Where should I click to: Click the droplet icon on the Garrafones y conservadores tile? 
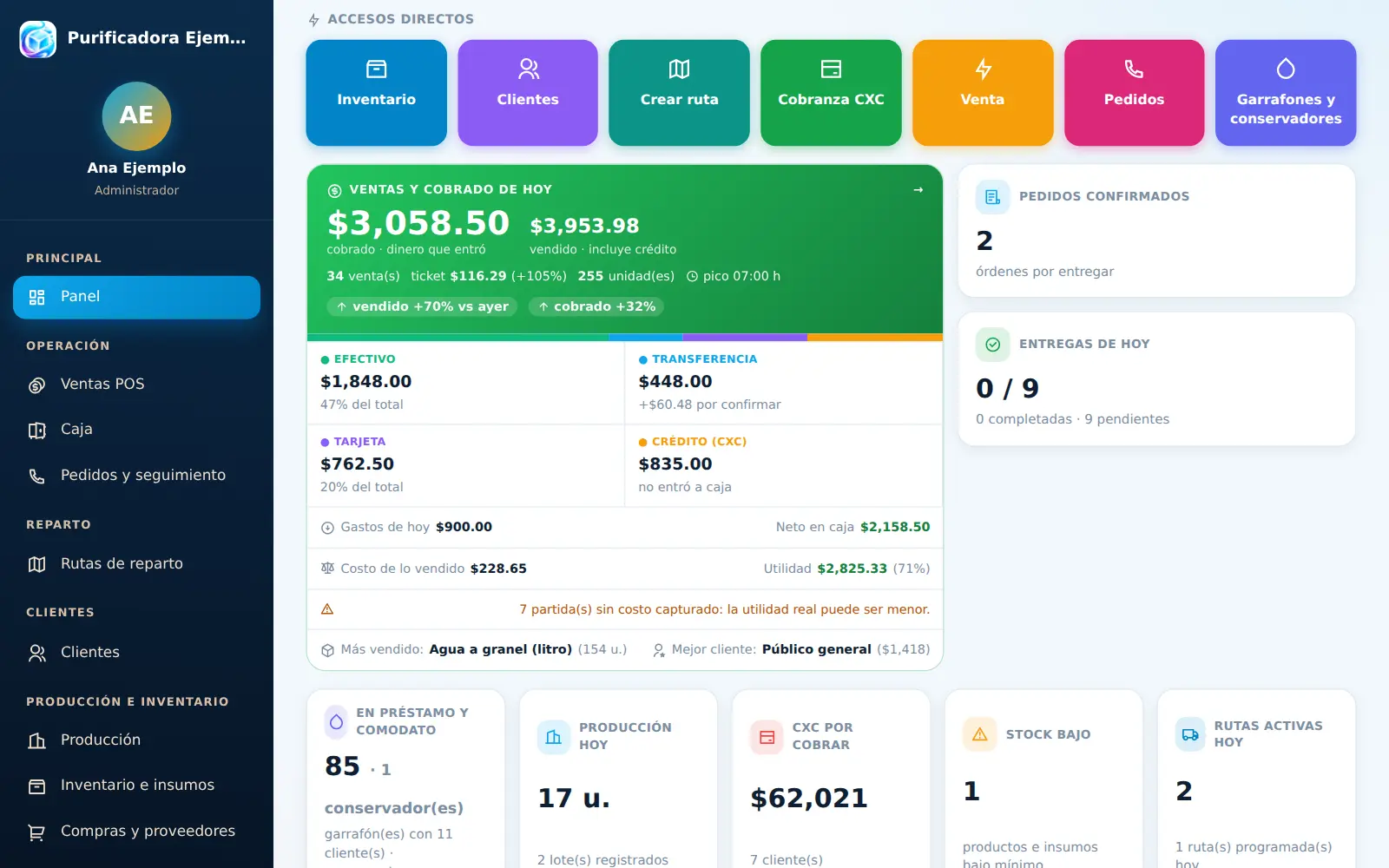click(x=1286, y=69)
